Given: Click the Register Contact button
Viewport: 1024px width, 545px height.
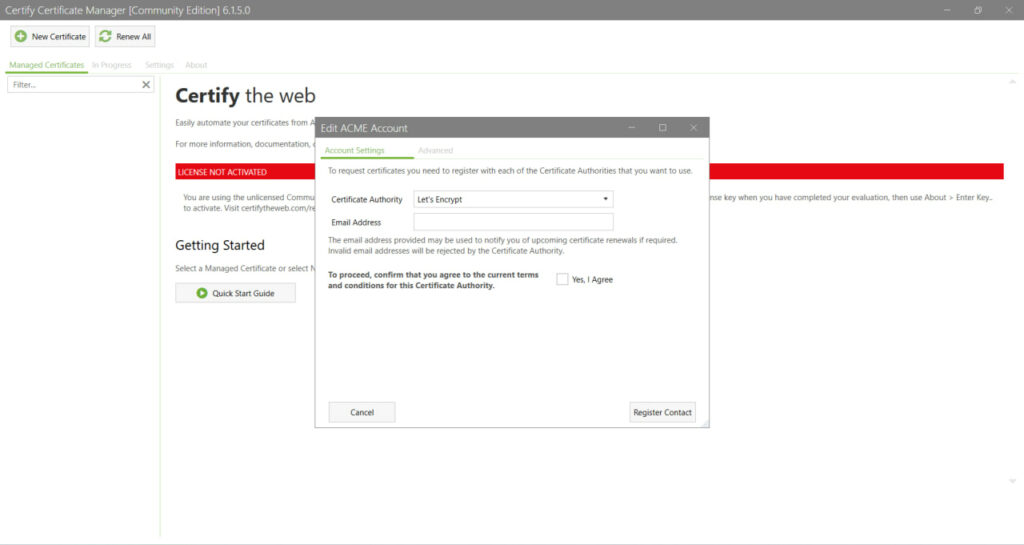Looking at the screenshot, I should pyautogui.click(x=662, y=413).
